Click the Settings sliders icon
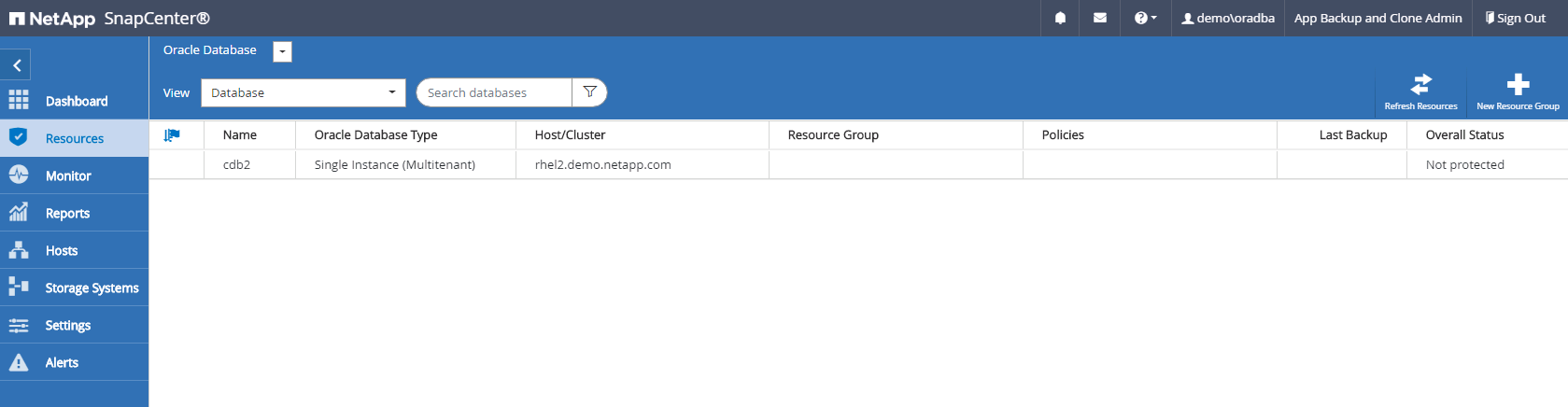 pyautogui.click(x=19, y=325)
